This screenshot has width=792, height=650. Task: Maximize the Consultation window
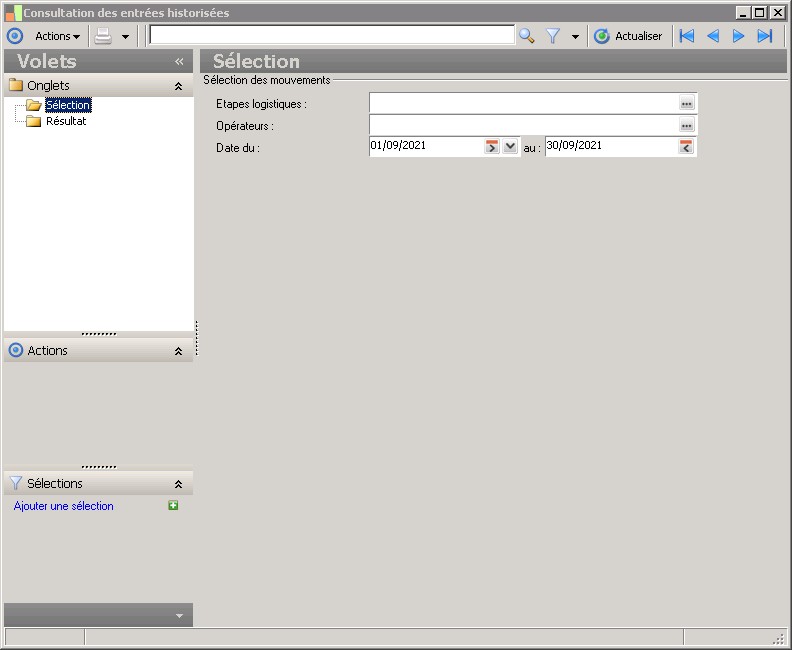[760, 13]
